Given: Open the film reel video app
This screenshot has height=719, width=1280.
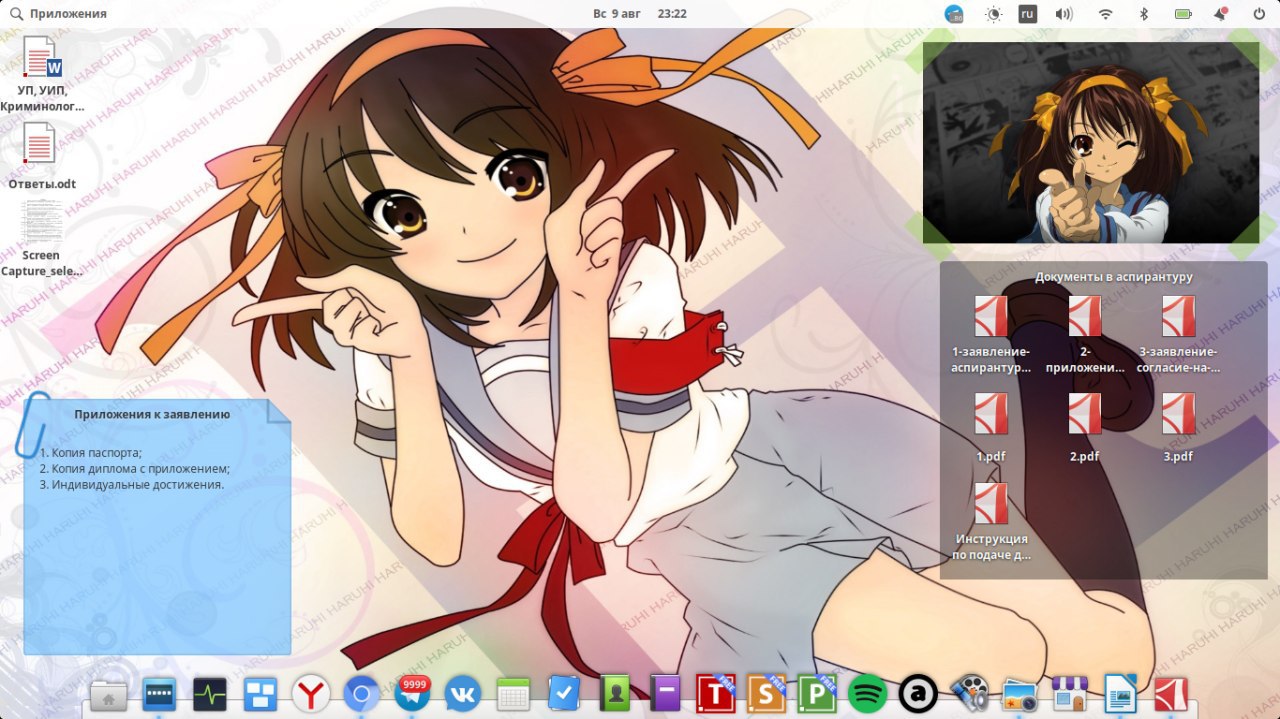Looking at the screenshot, I should 969,694.
